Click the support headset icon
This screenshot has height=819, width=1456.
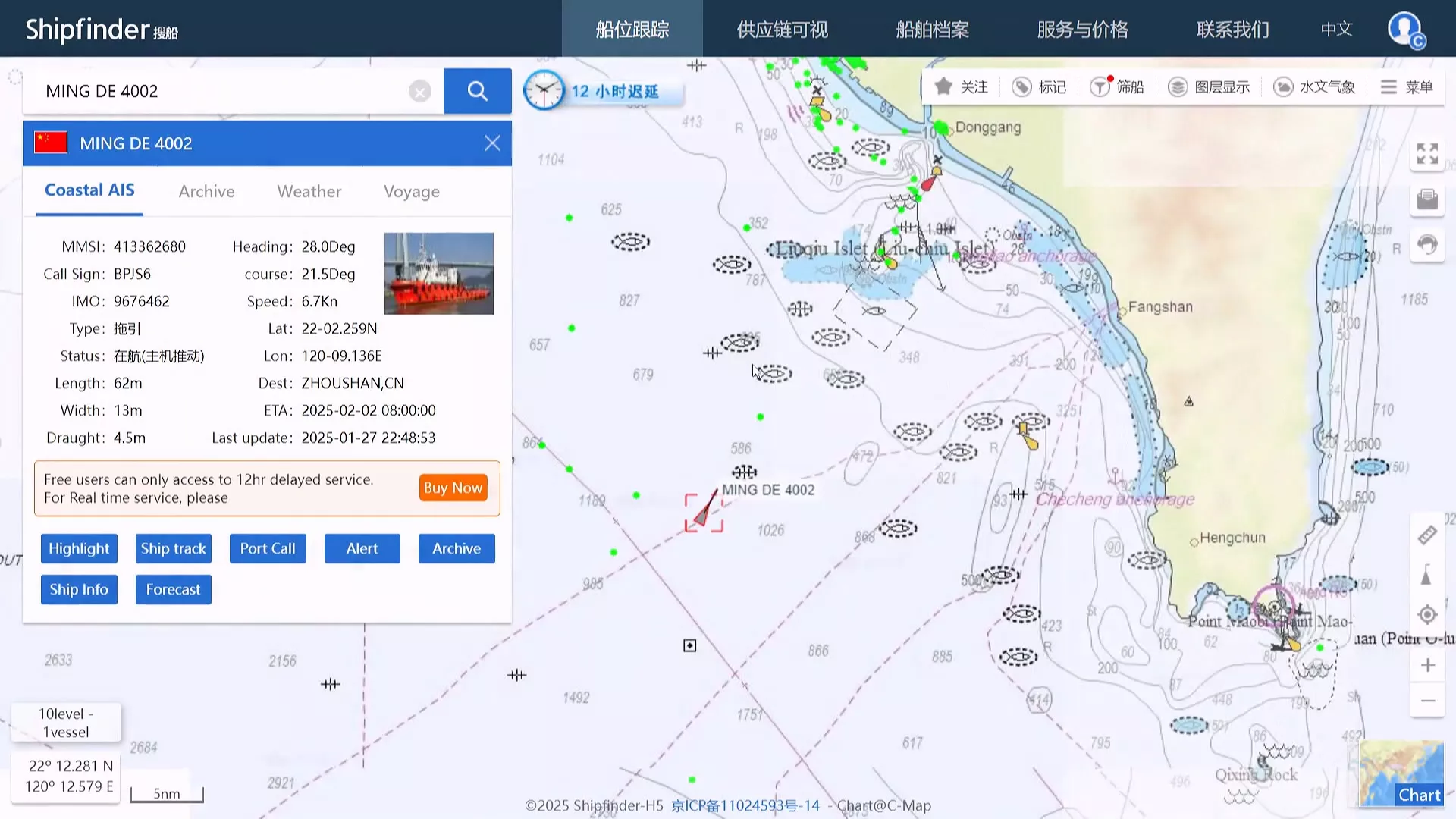tap(1427, 245)
